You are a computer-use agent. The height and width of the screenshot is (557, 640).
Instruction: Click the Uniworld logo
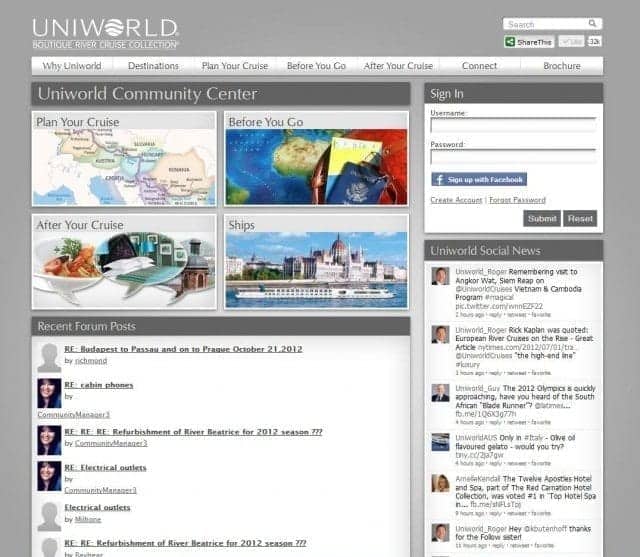[105, 33]
